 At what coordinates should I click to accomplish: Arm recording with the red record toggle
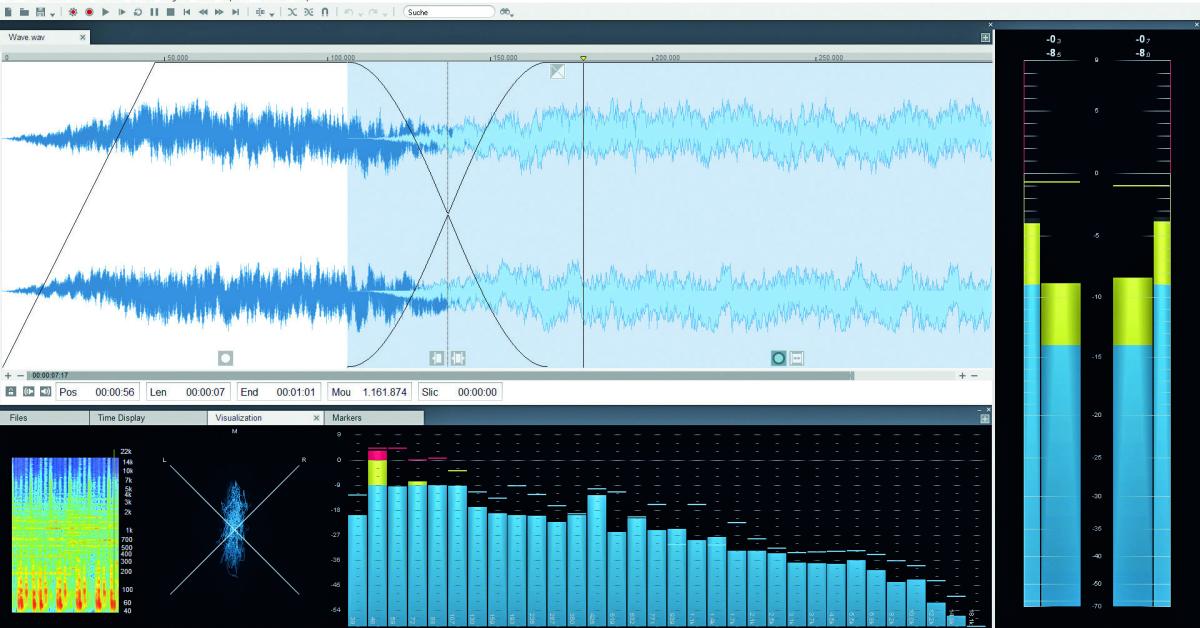click(73, 11)
